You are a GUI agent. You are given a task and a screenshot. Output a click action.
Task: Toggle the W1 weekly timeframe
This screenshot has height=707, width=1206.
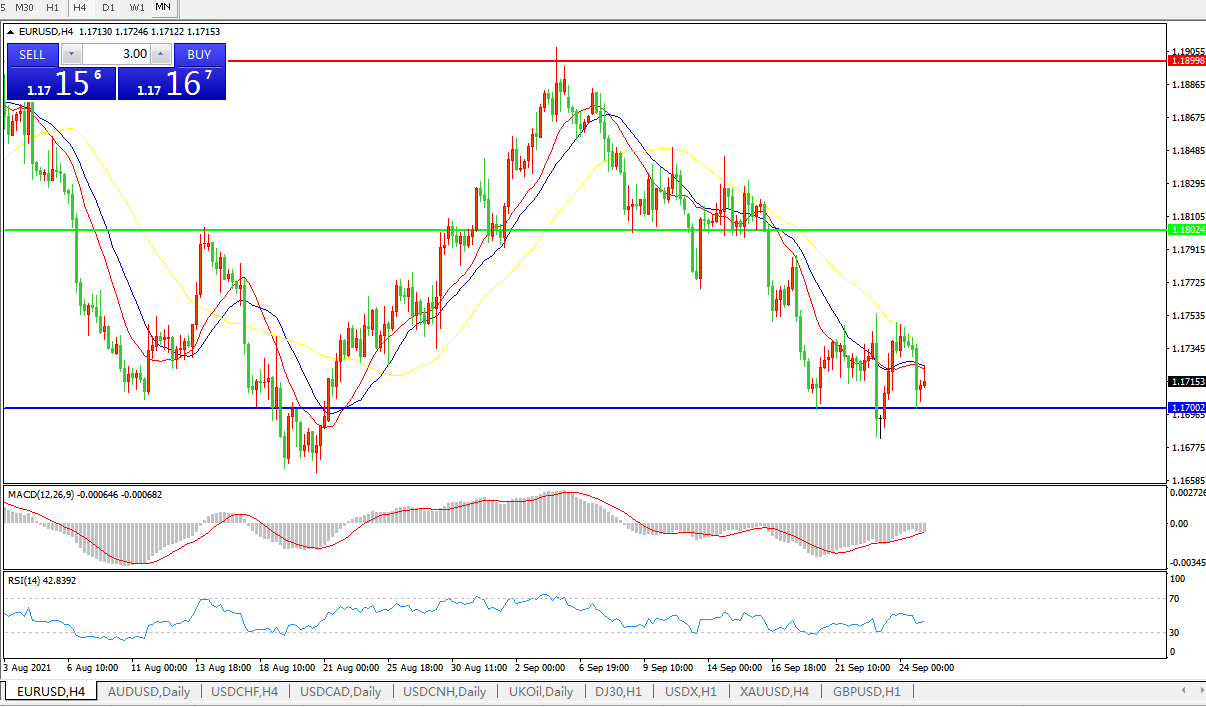pyautogui.click(x=137, y=7)
